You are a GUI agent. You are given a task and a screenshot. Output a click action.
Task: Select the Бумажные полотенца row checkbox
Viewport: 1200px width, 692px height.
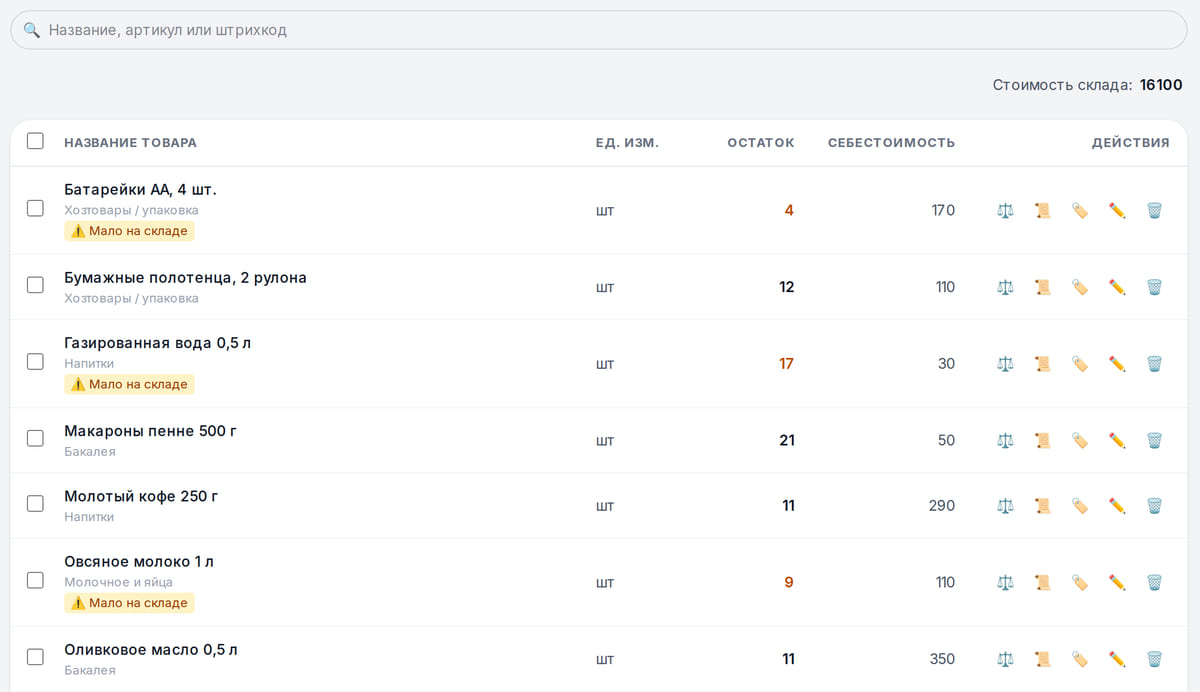pos(35,285)
